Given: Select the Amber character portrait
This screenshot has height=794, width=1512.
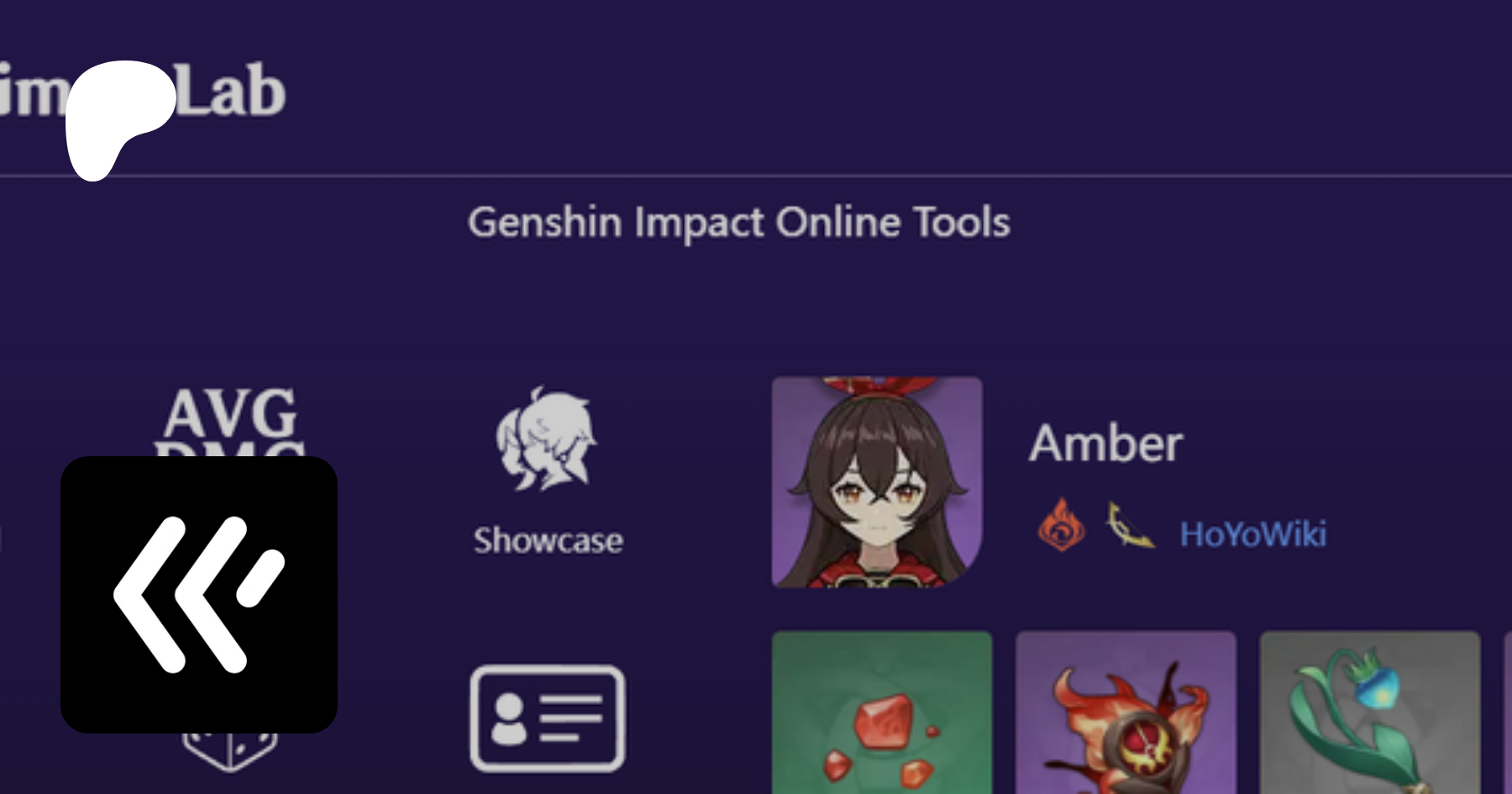Looking at the screenshot, I should (877, 481).
